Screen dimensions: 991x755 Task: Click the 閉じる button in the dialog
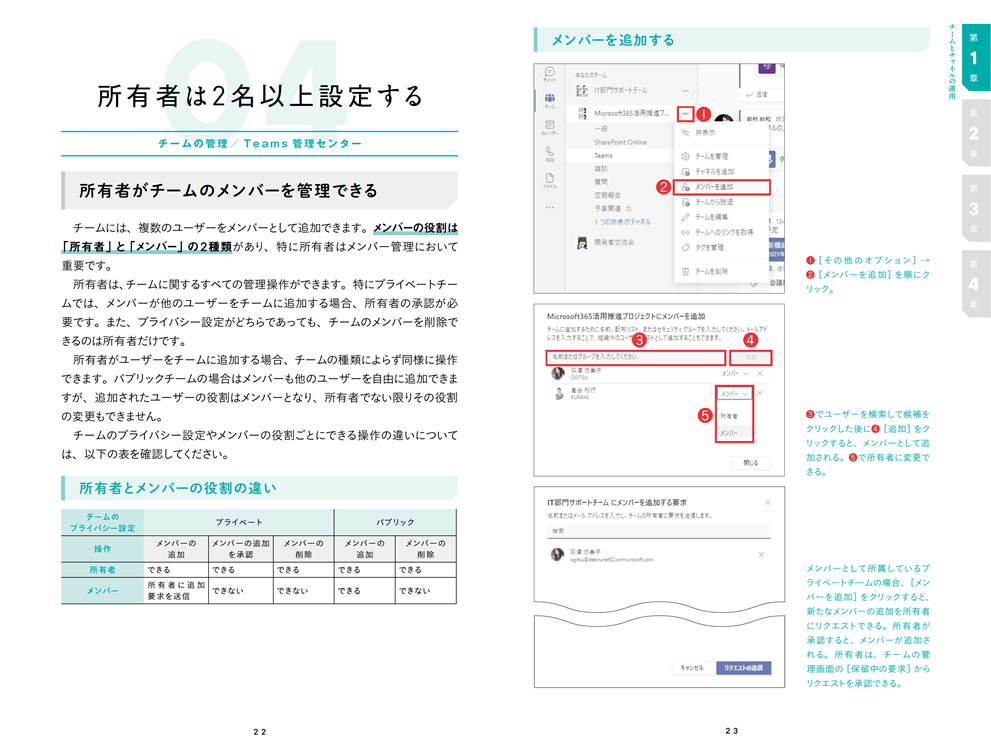[750, 463]
